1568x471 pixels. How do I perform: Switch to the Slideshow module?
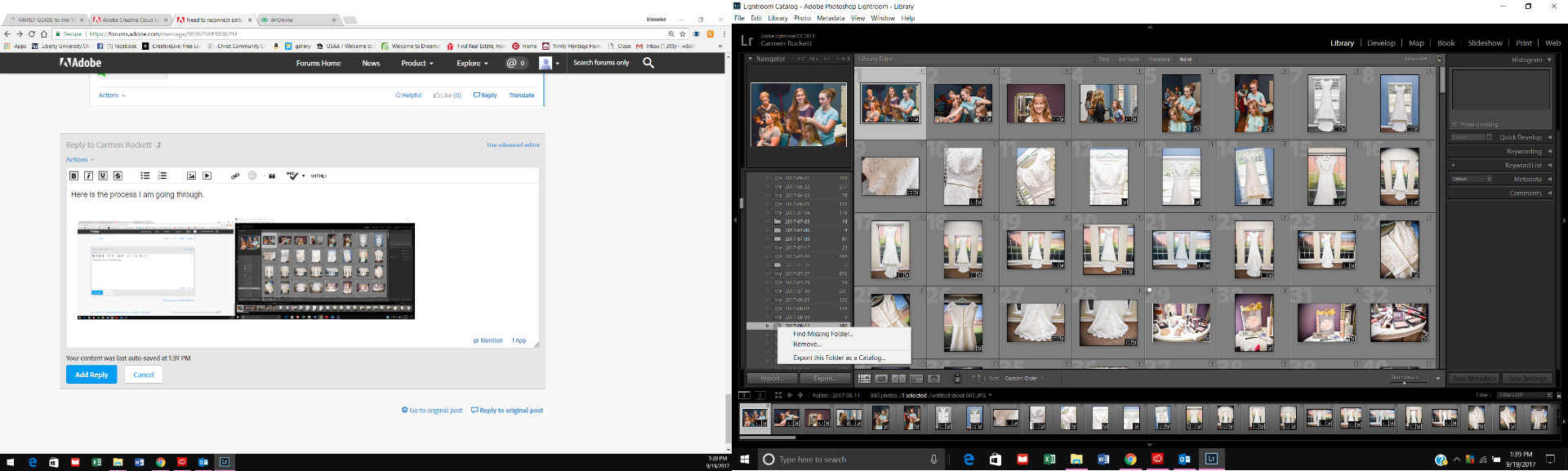(x=1485, y=43)
